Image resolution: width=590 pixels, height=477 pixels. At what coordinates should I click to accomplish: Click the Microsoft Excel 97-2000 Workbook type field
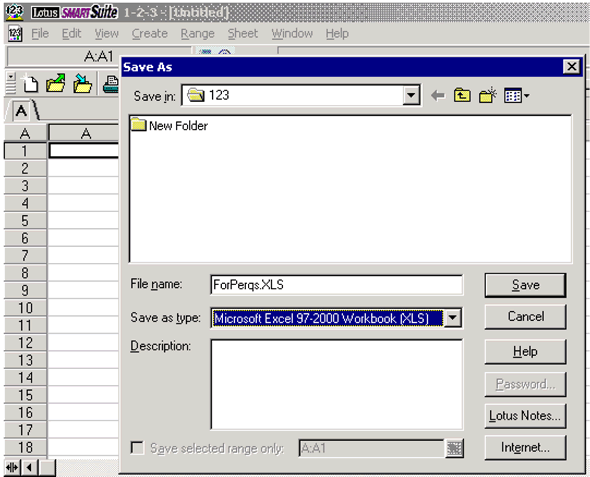pos(327,318)
